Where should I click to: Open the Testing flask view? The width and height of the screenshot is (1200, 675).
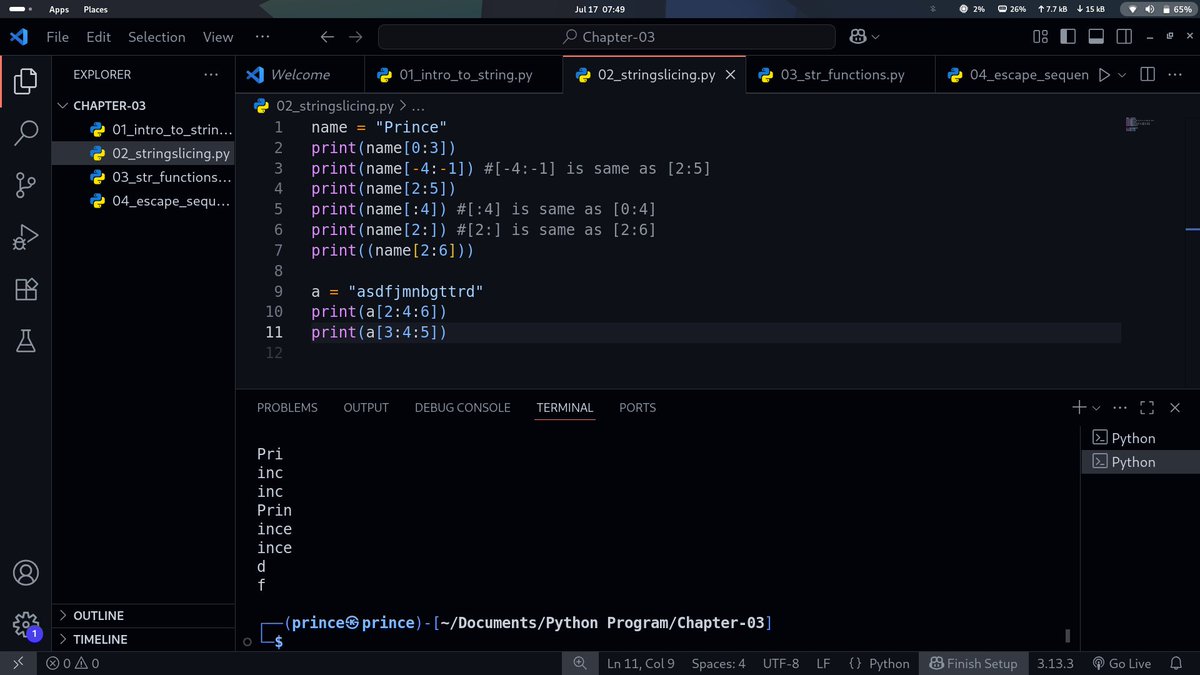[26, 341]
